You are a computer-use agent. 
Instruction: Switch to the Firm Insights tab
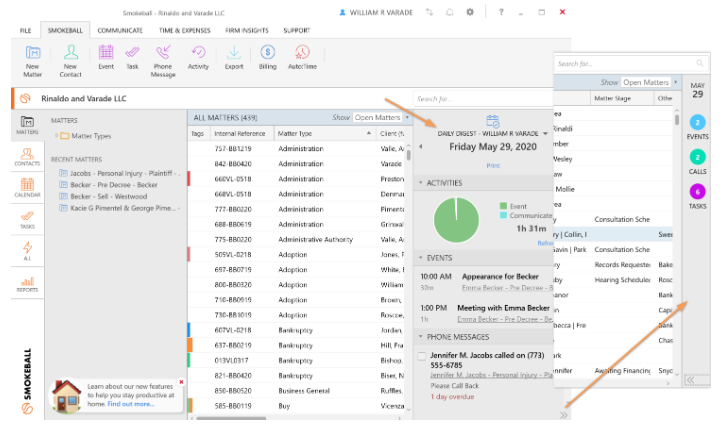click(x=247, y=30)
